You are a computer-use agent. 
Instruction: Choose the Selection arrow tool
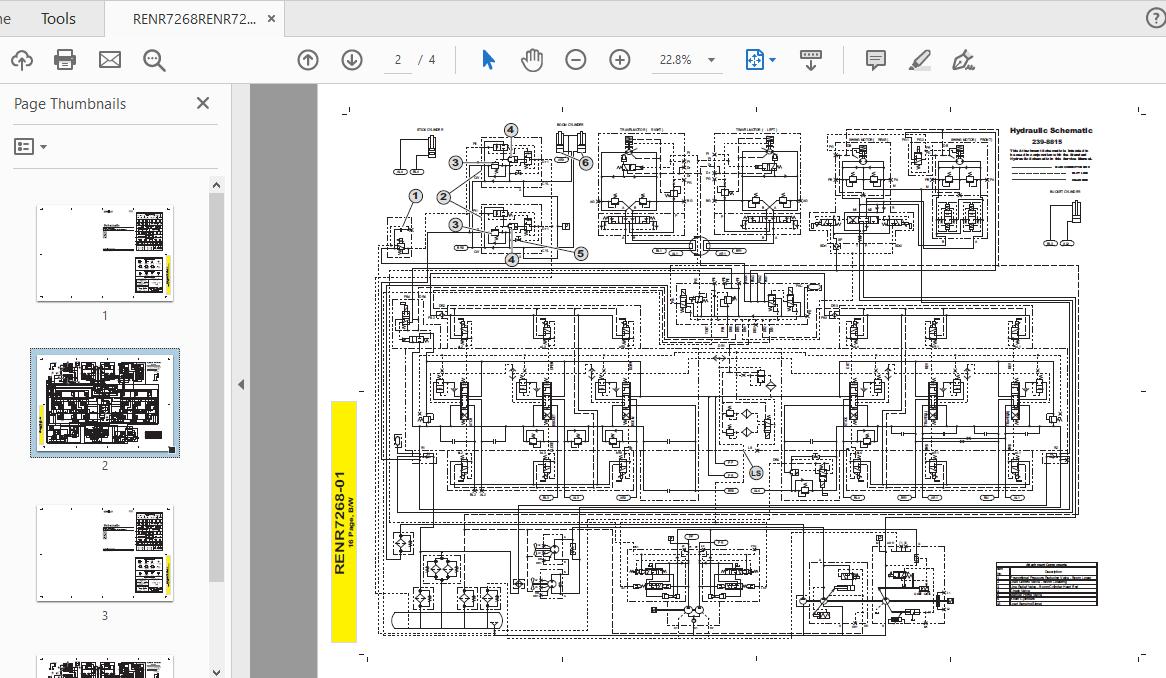pos(488,59)
